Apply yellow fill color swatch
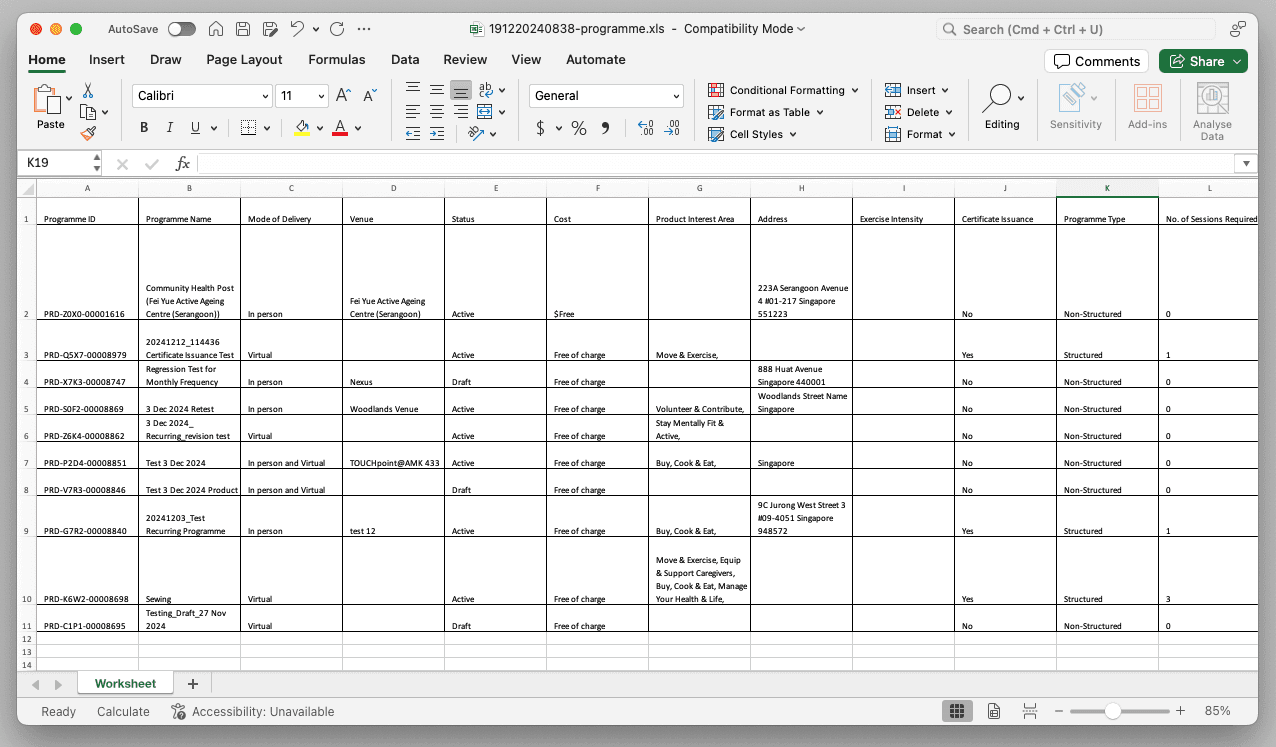Screen dimensions: 1276x747 (302, 128)
